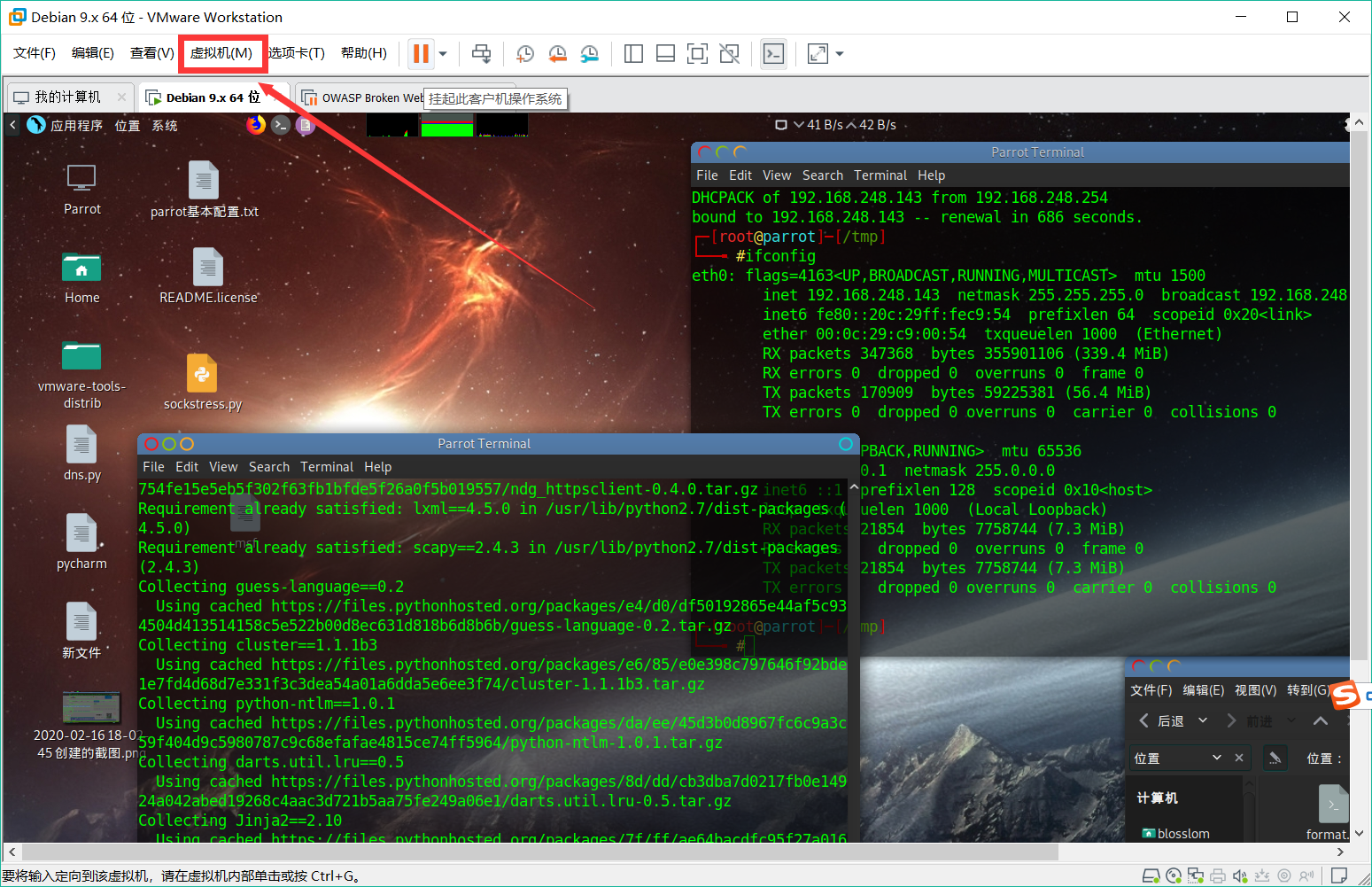This screenshot has width=1372, height=887.
Task: Select the vmware-tools-distrib folder
Action: 81,375
